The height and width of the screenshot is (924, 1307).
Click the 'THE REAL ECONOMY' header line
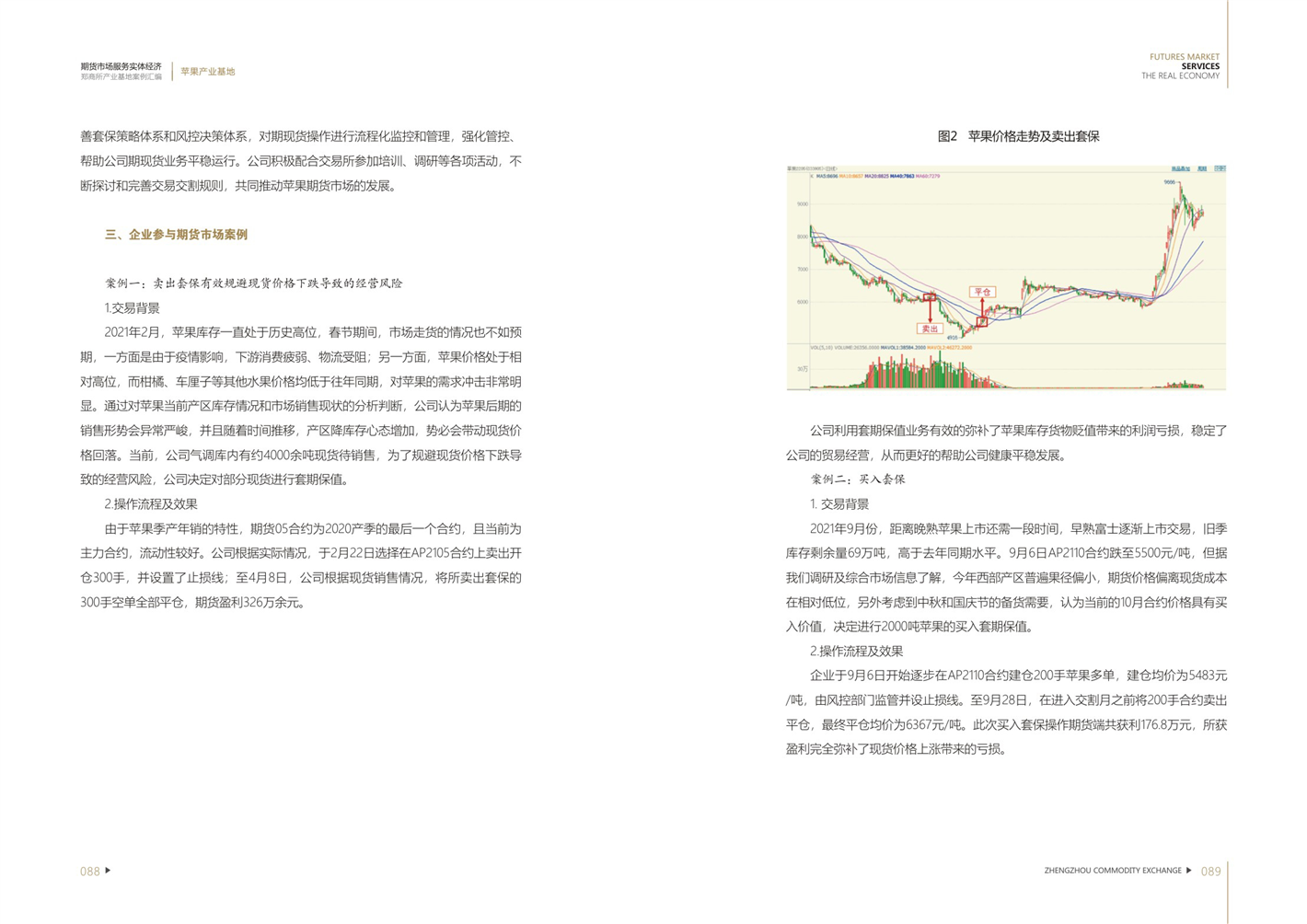1180,76
